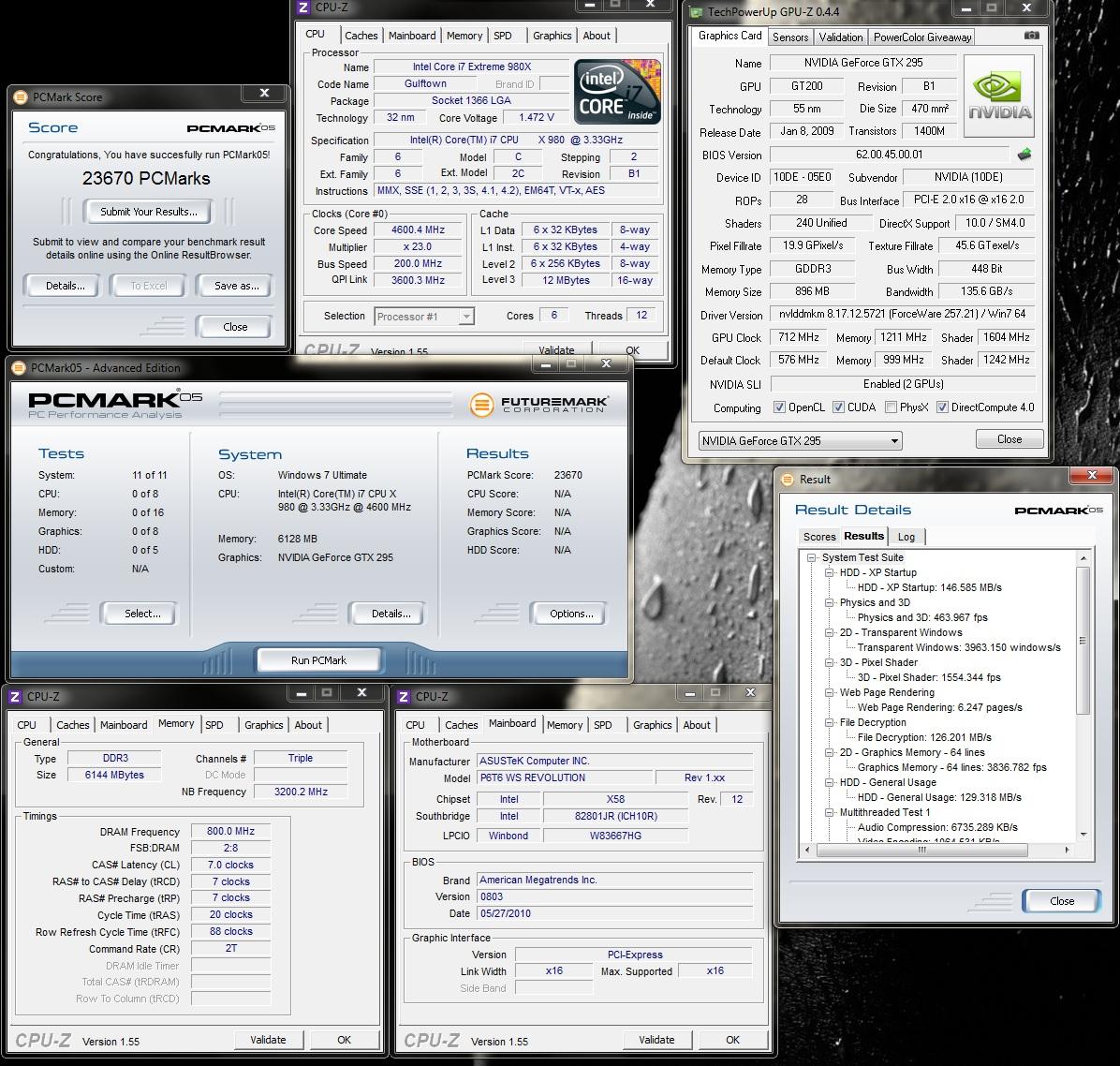Viewport: 1120px width, 1066px height.
Task: Open Caches tab in top CPU-Z window
Action: click(x=361, y=36)
